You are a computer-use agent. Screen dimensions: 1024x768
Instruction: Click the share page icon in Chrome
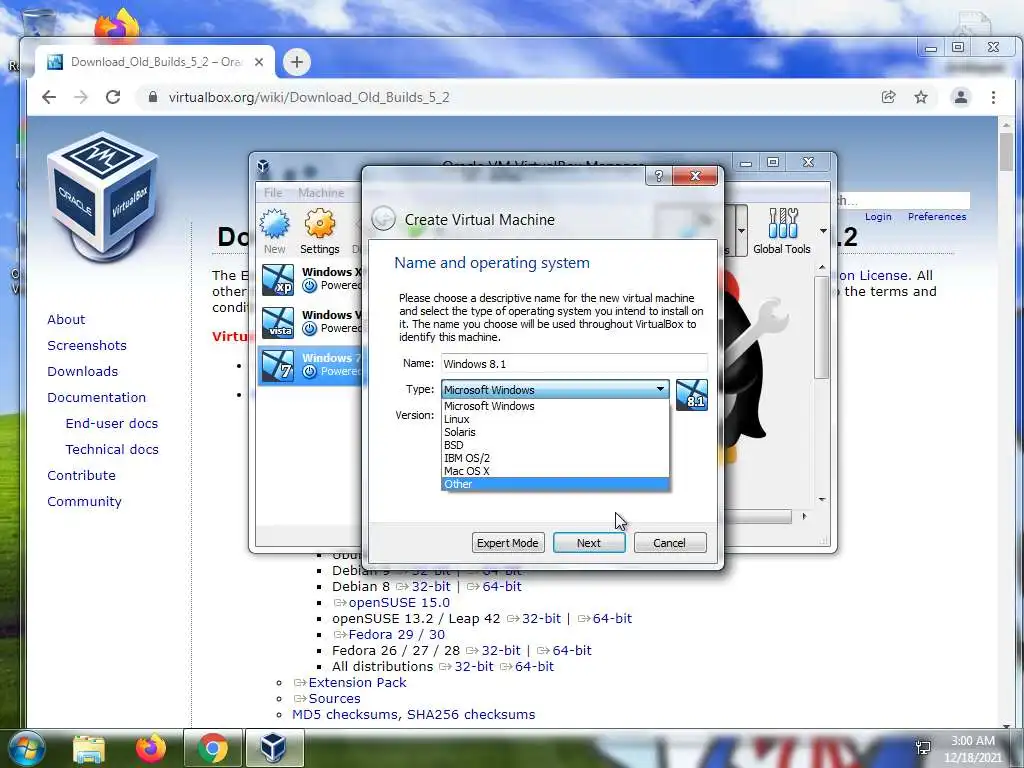point(888,97)
